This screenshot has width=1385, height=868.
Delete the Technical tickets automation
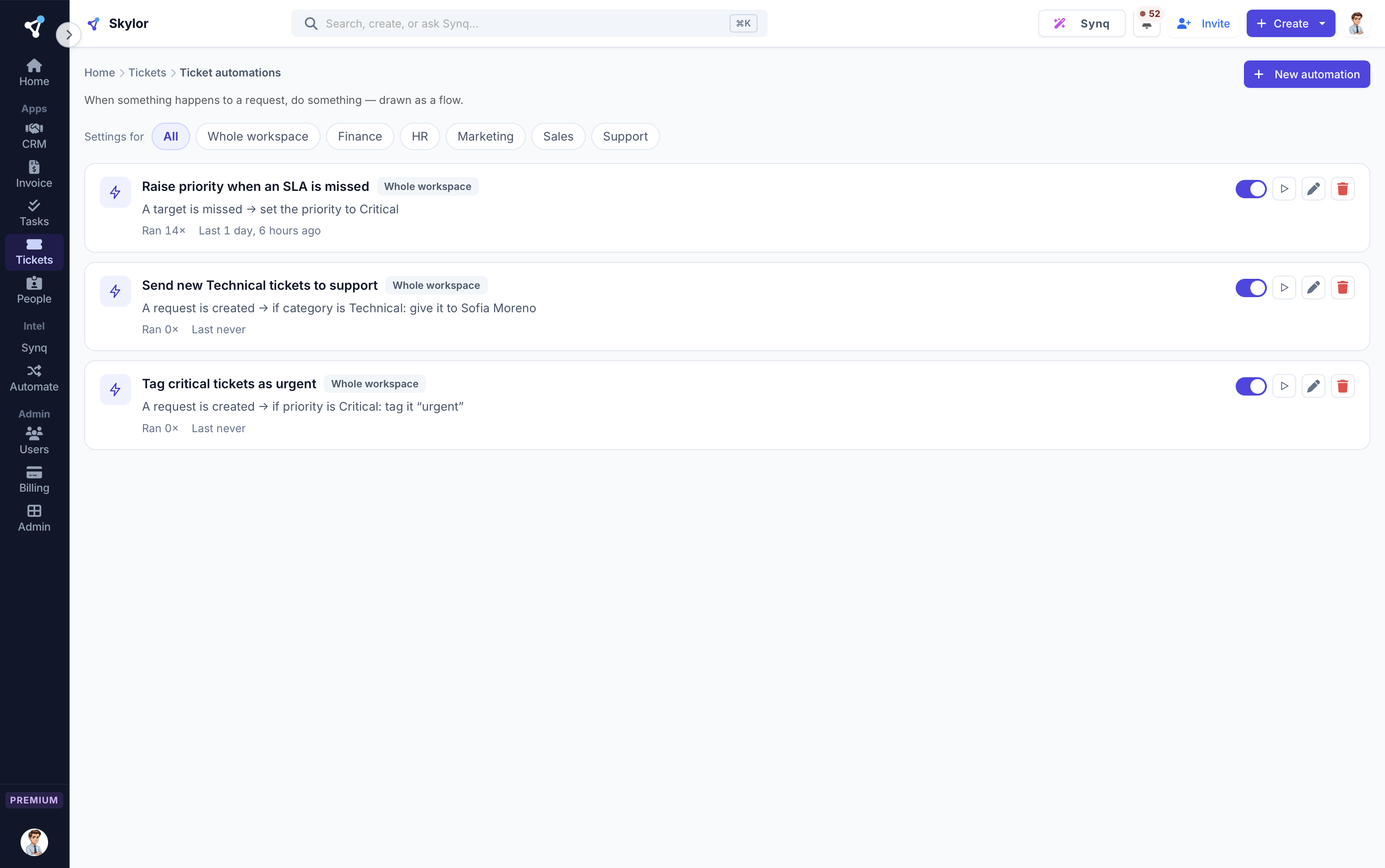pos(1342,288)
